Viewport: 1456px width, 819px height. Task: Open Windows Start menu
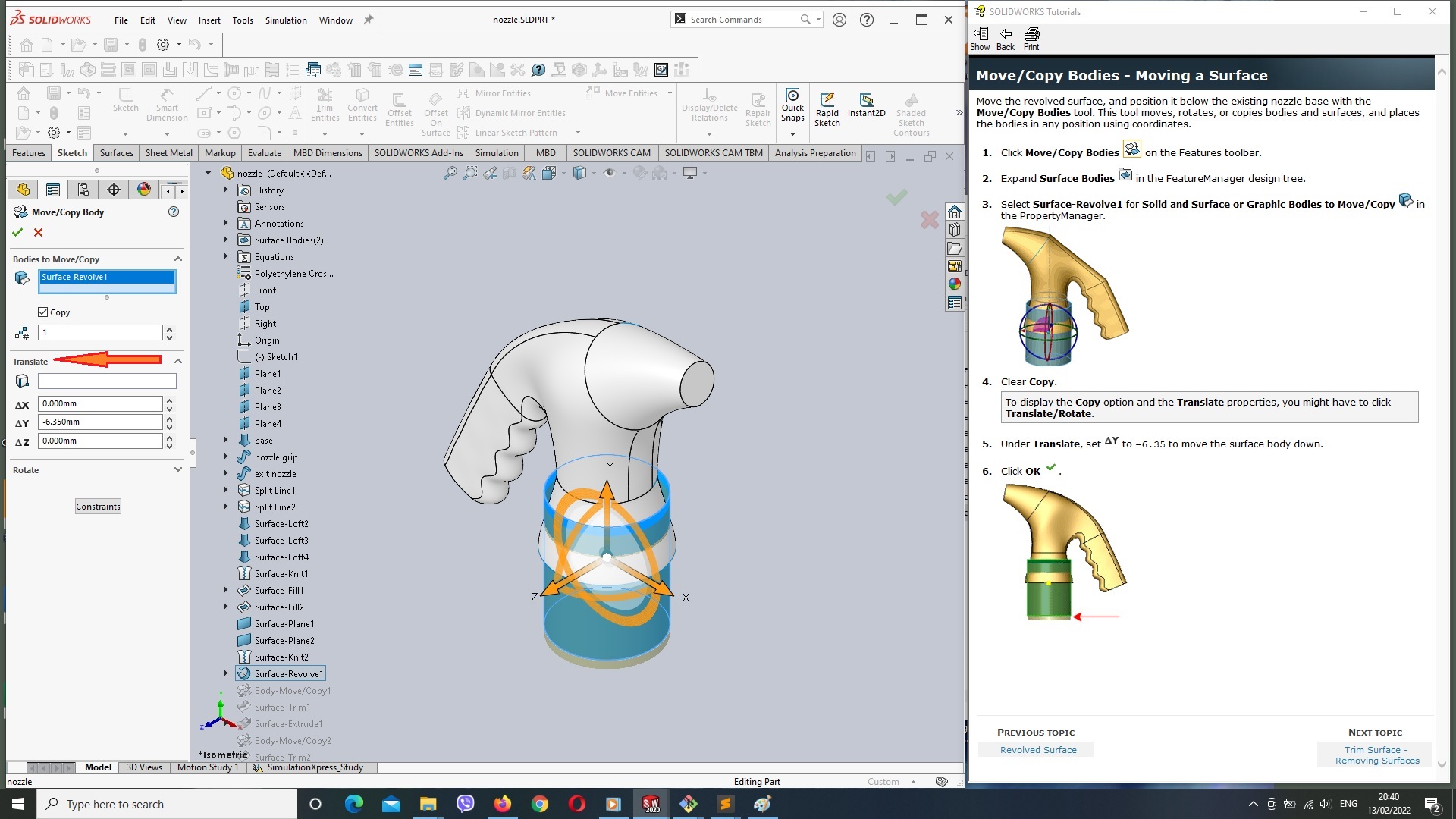point(18,804)
